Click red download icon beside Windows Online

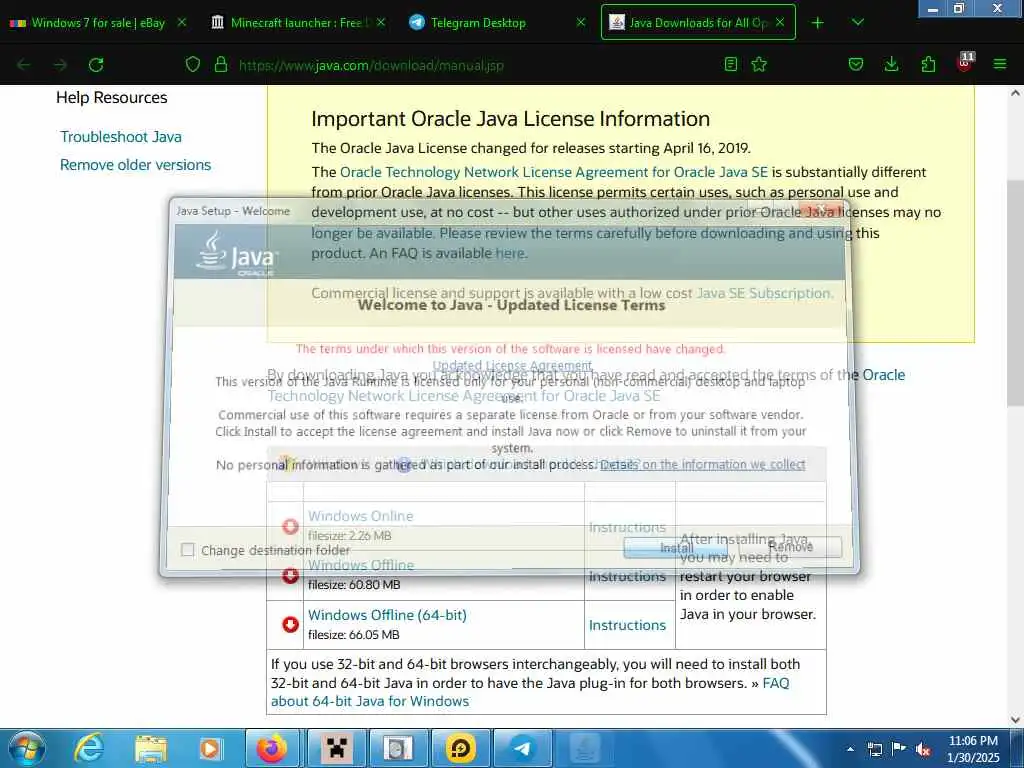pos(291,526)
